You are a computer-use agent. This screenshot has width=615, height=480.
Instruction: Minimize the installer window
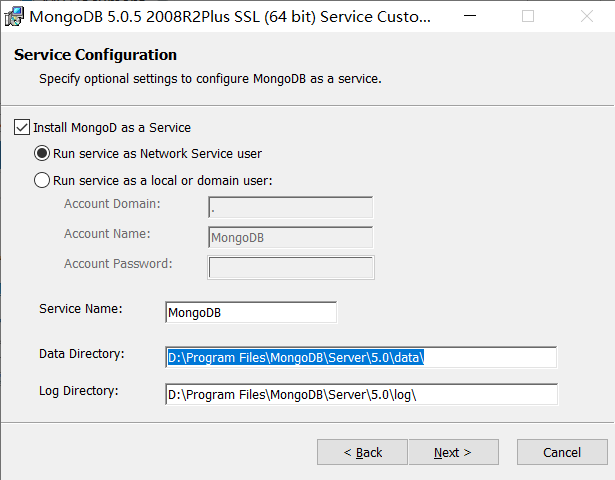coord(470,16)
